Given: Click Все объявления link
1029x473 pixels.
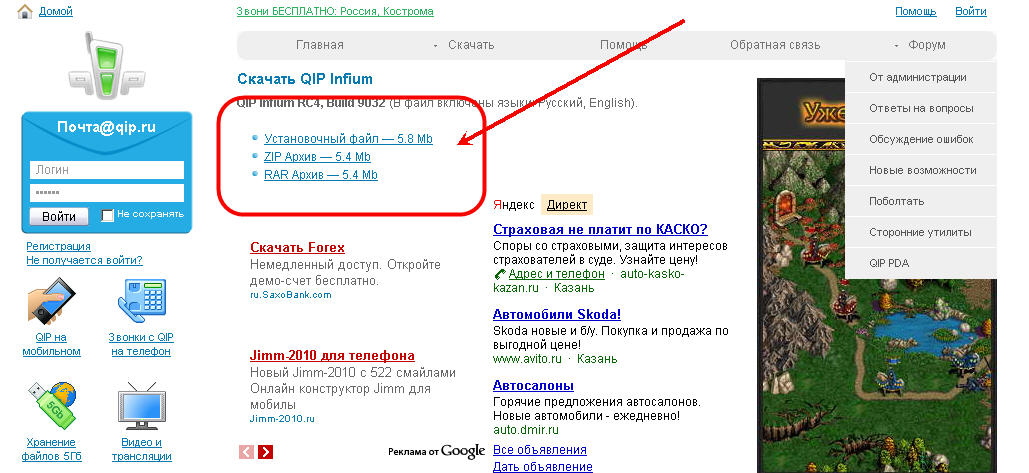Looking at the screenshot, I should coord(540,450).
